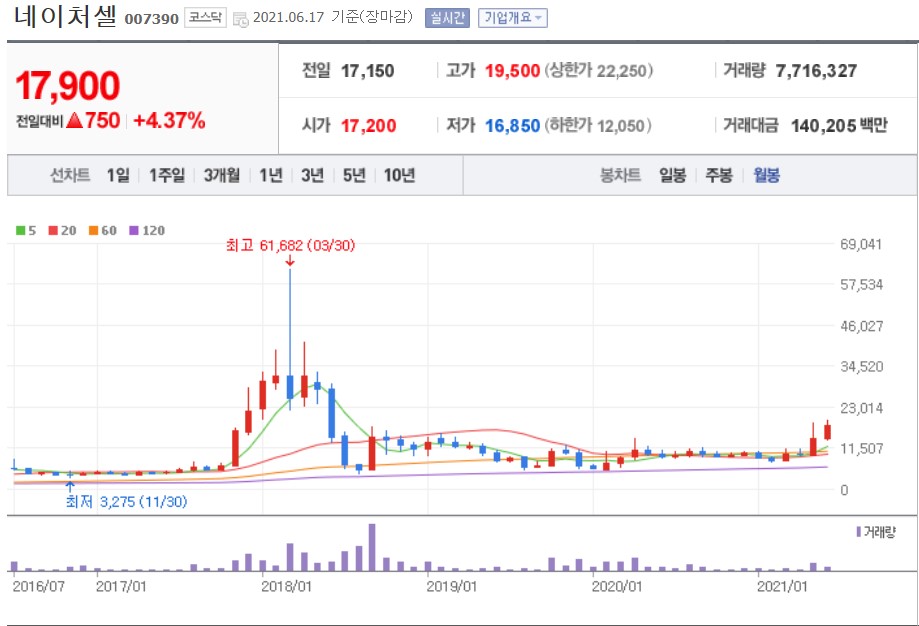
Task: Click the 고가 19,500 value
Action: pyautogui.click(x=512, y=71)
